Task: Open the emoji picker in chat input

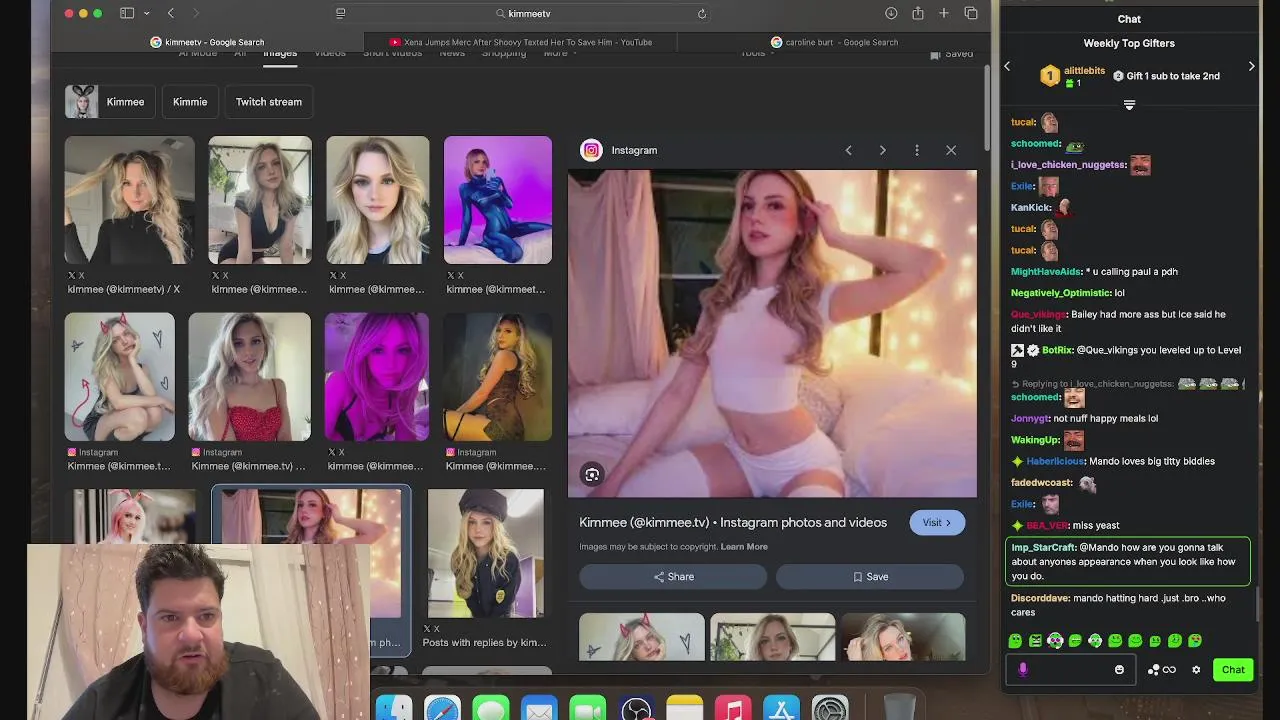Action: pyautogui.click(x=1119, y=670)
